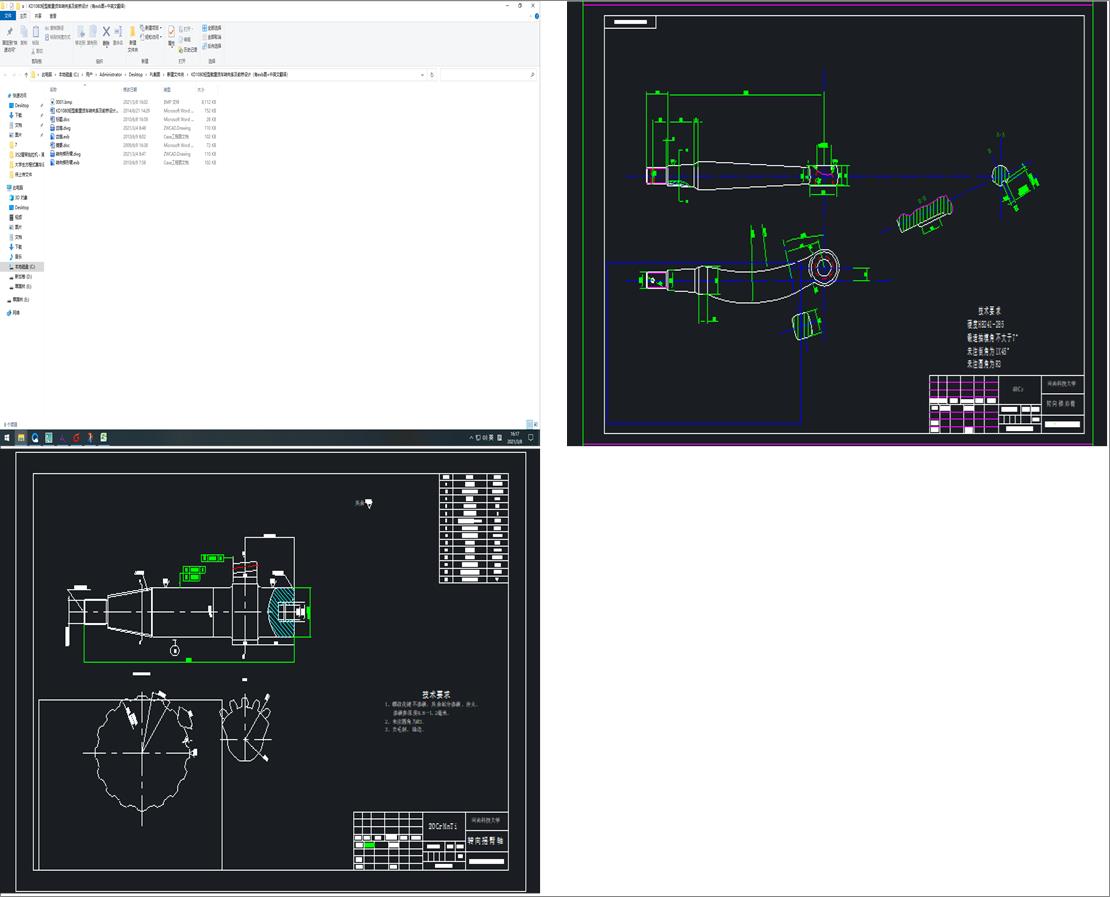
Task: Click the Up one level arrow button
Action: [x=26, y=74]
